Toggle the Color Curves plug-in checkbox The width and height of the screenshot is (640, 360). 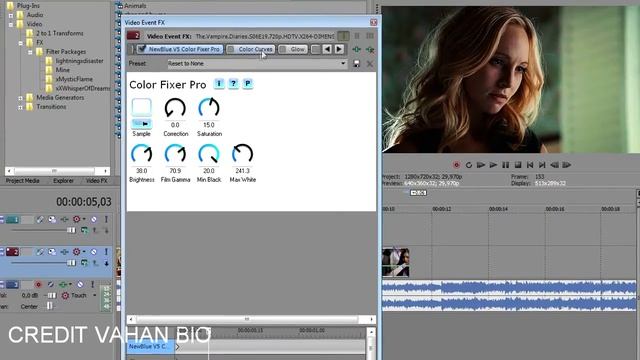231,49
